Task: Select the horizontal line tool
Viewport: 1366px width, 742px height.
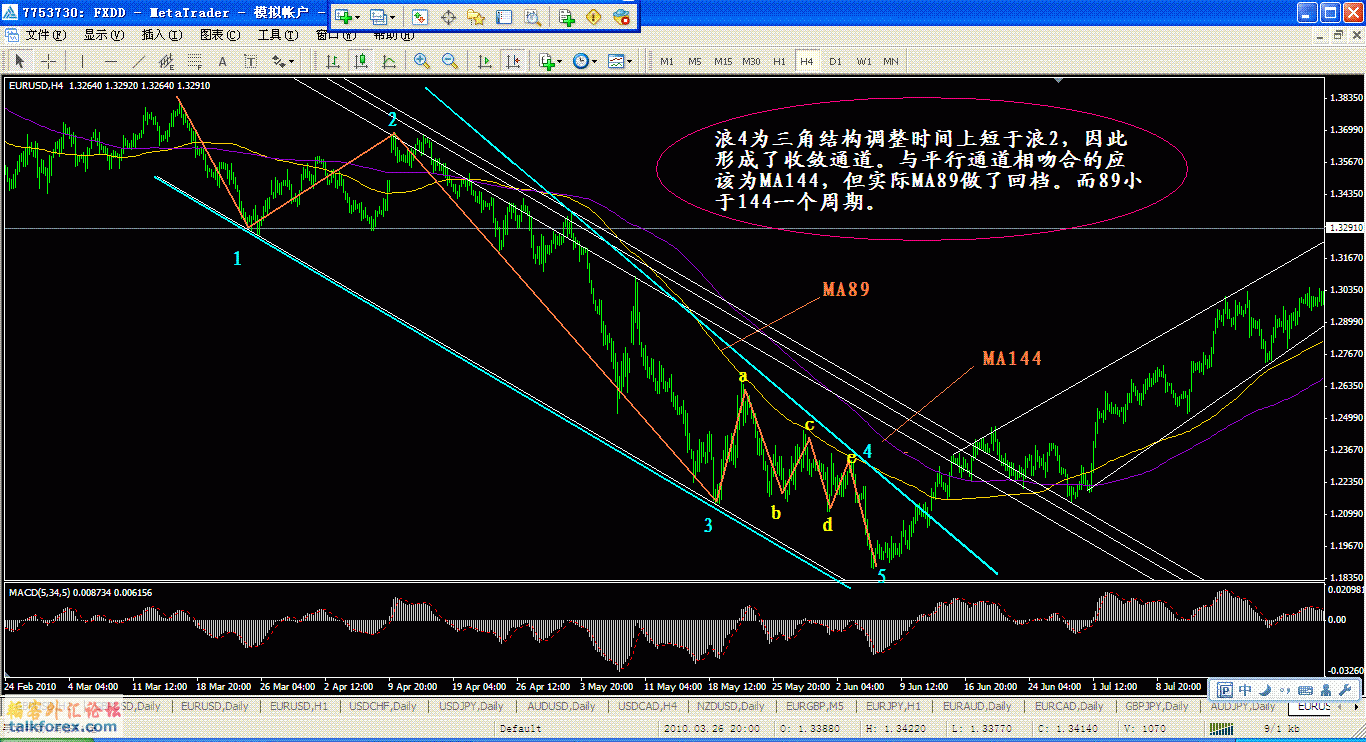Action: tap(110, 61)
